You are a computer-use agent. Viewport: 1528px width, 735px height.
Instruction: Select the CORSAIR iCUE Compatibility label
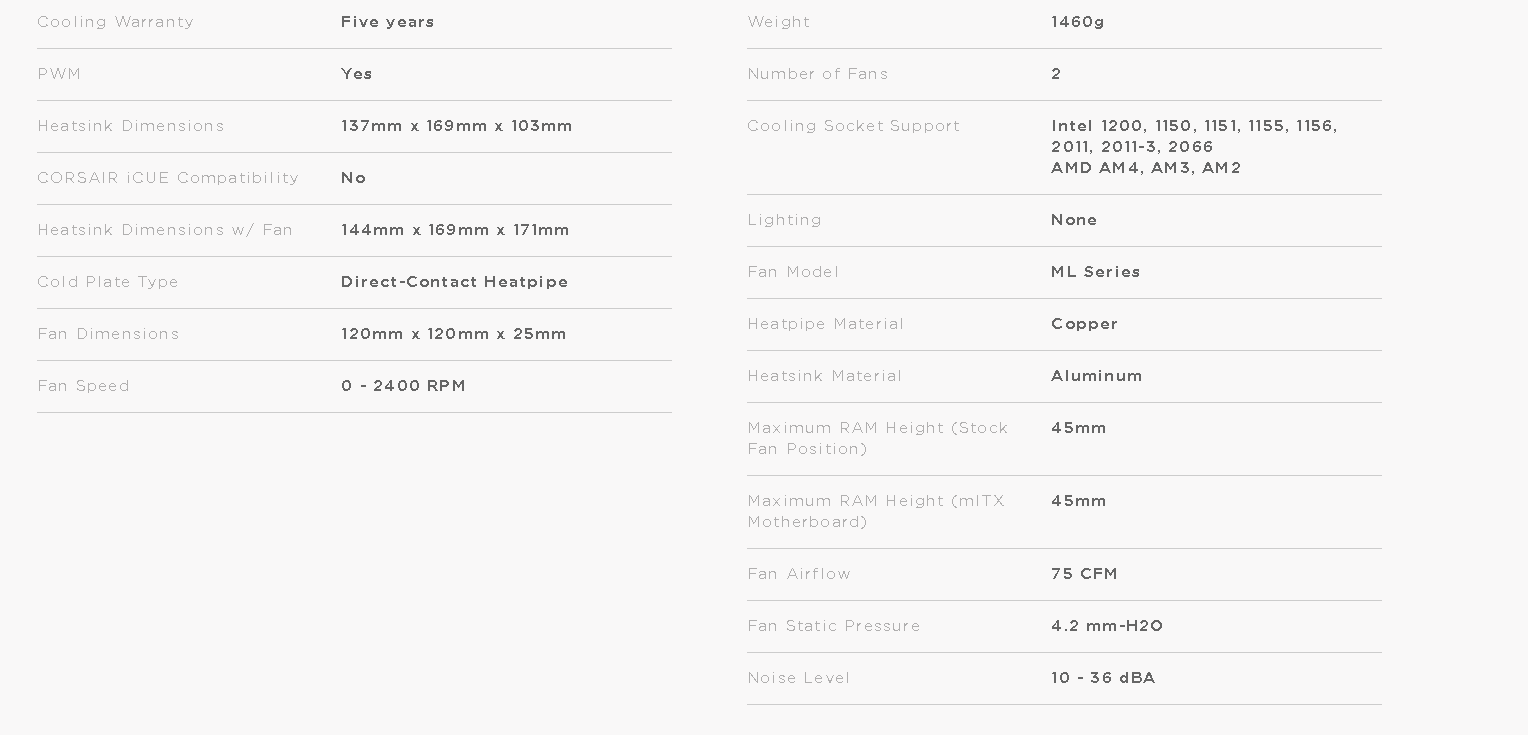[168, 178]
